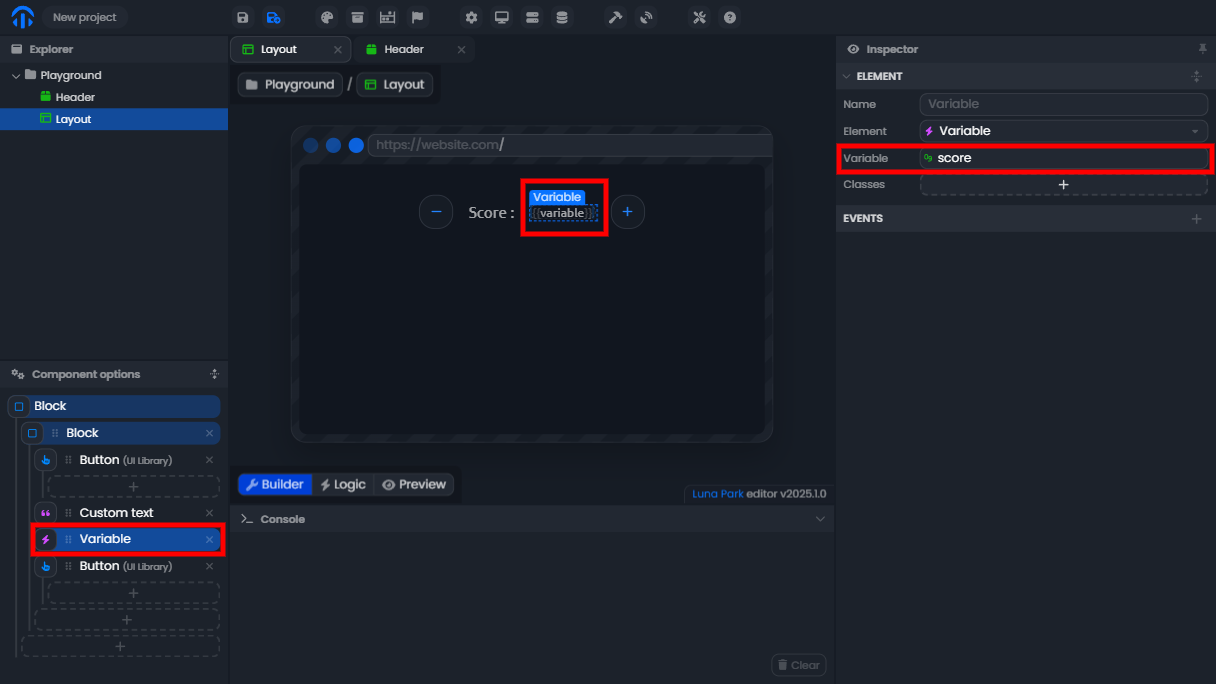
Task: Click the Layout breadcrumb
Action: pos(395,85)
